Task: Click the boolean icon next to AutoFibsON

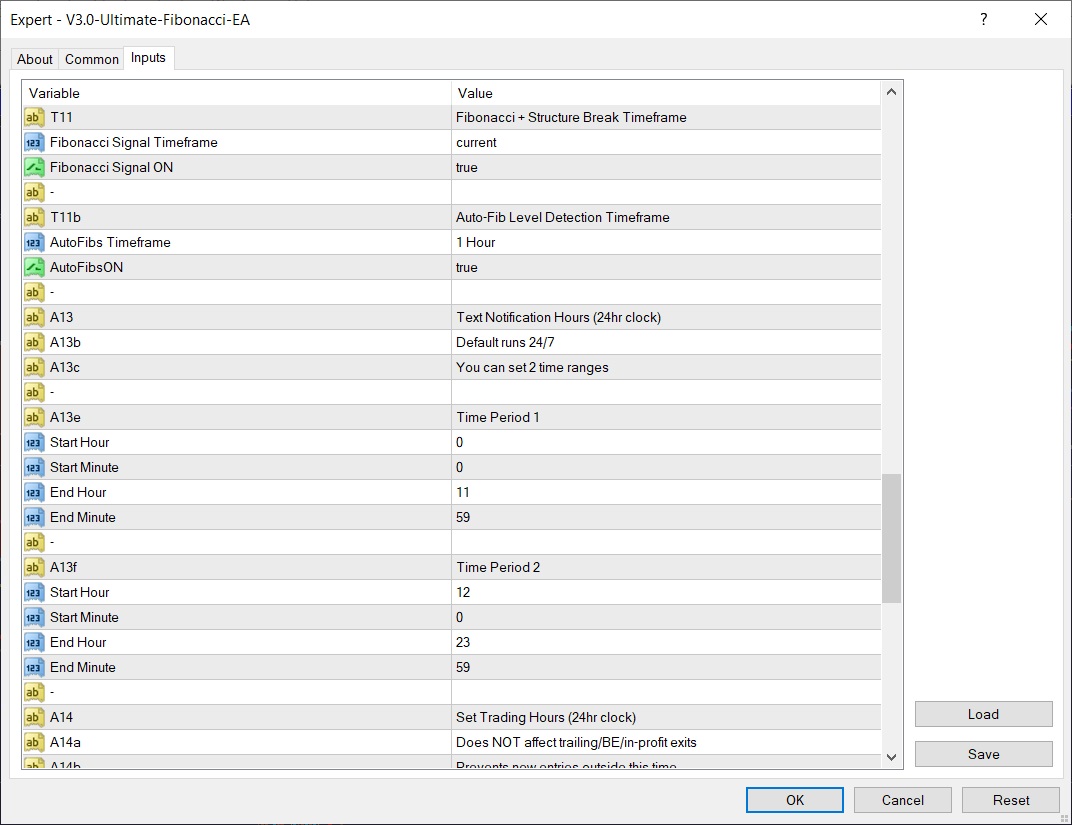Action: pyautogui.click(x=34, y=267)
